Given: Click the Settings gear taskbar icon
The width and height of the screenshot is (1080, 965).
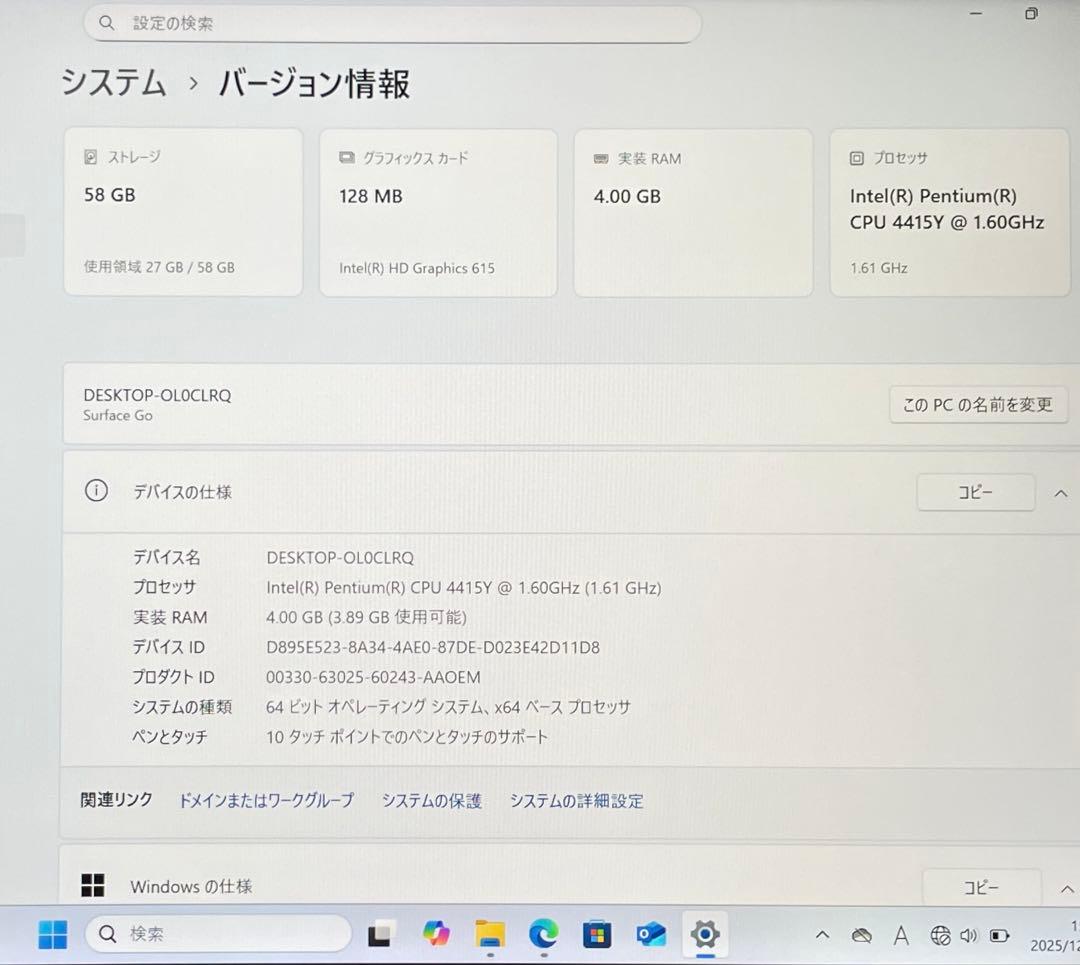Looking at the screenshot, I should pyautogui.click(x=705, y=935).
